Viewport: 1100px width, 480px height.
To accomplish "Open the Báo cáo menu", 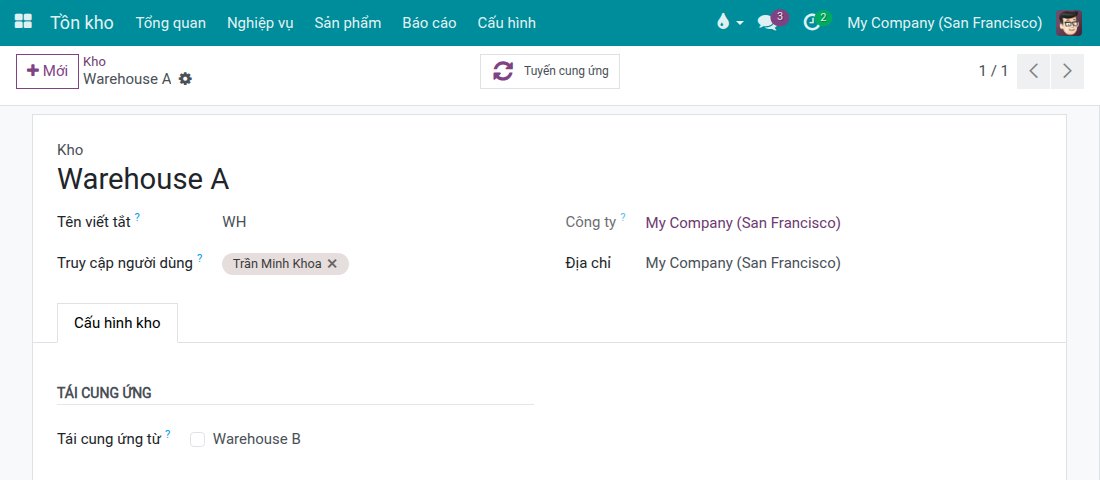I will tap(429, 23).
